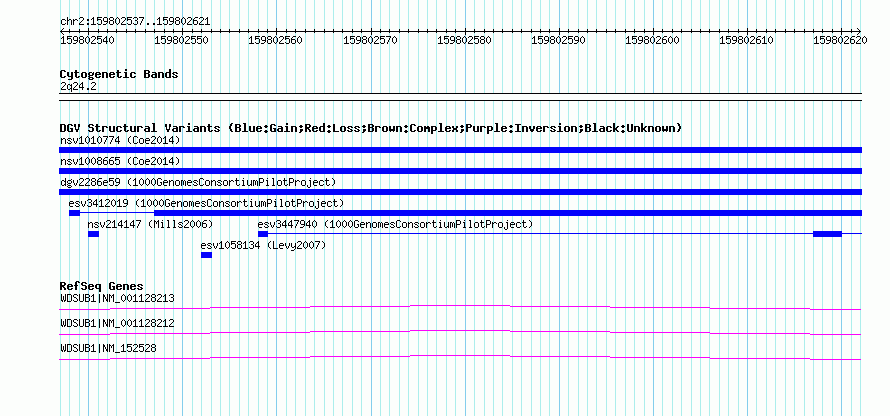Open variant label esv1058134 (Levy2007)
The width and height of the screenshot is (890, 416).
pos(263,245)
